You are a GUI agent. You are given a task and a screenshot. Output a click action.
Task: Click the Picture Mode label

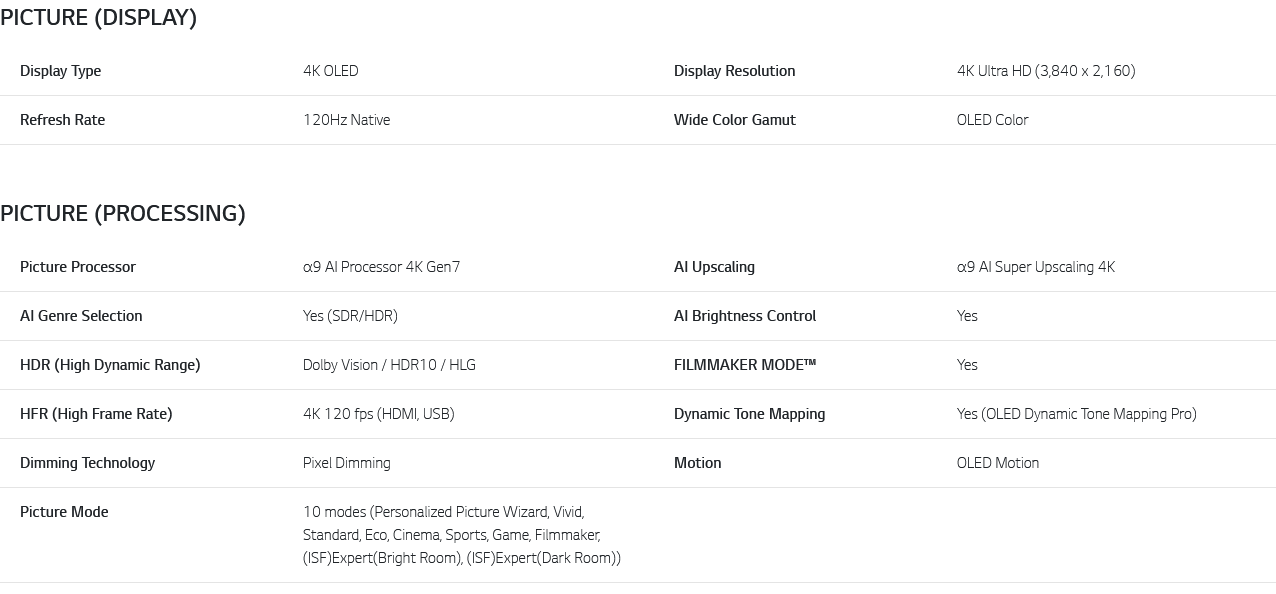point(64,512)
